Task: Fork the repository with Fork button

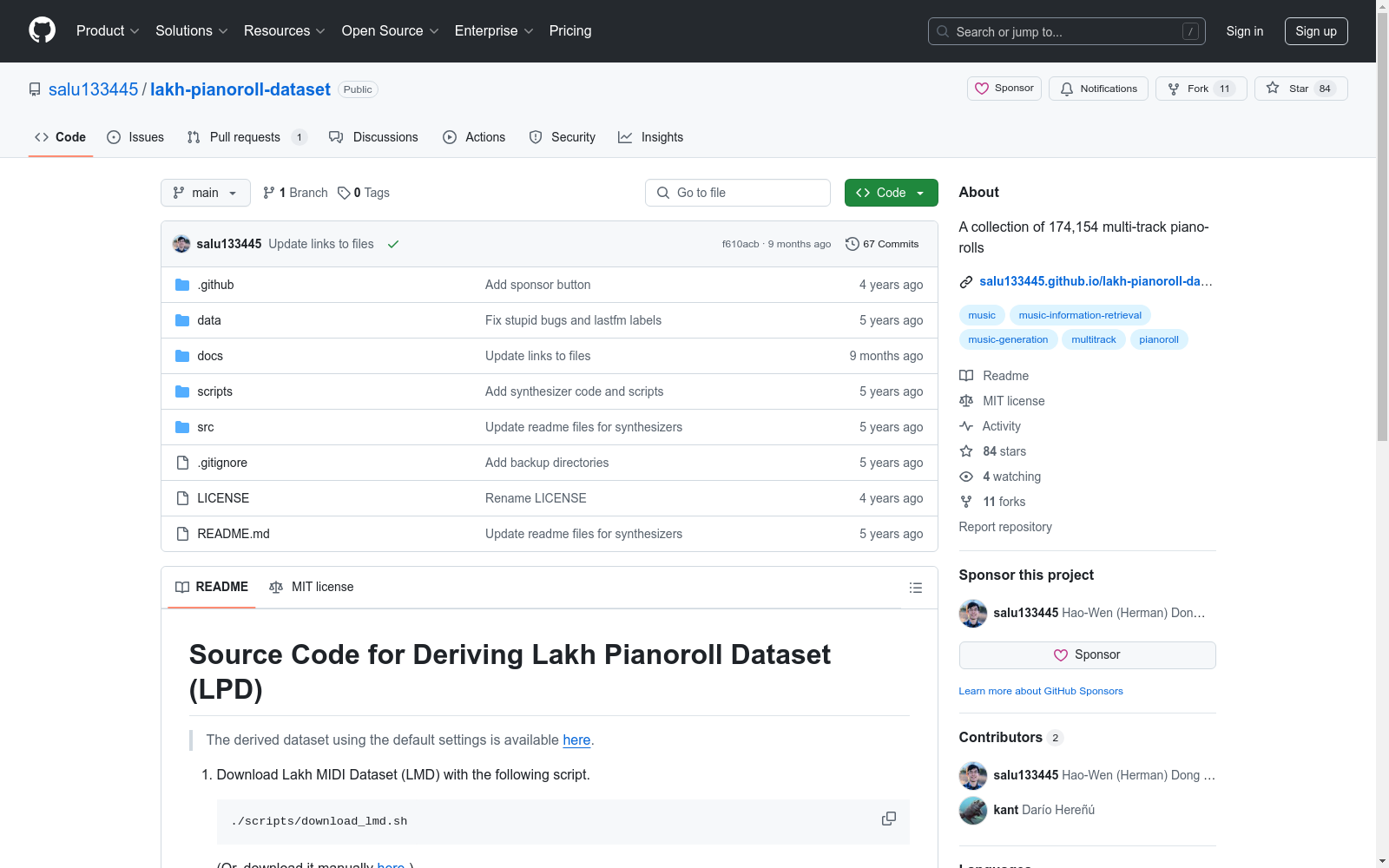Action: pyautogui.click(x=1201, y=89)
